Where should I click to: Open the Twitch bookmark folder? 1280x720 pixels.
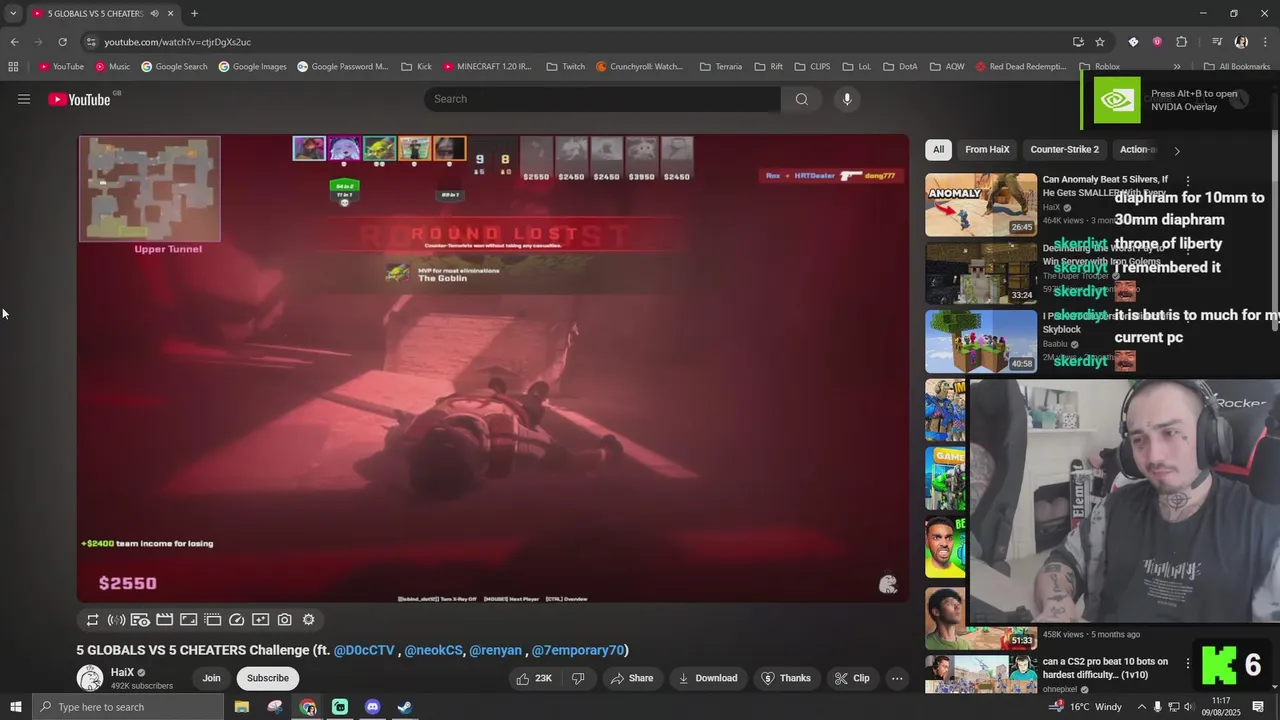click(566, 67)
